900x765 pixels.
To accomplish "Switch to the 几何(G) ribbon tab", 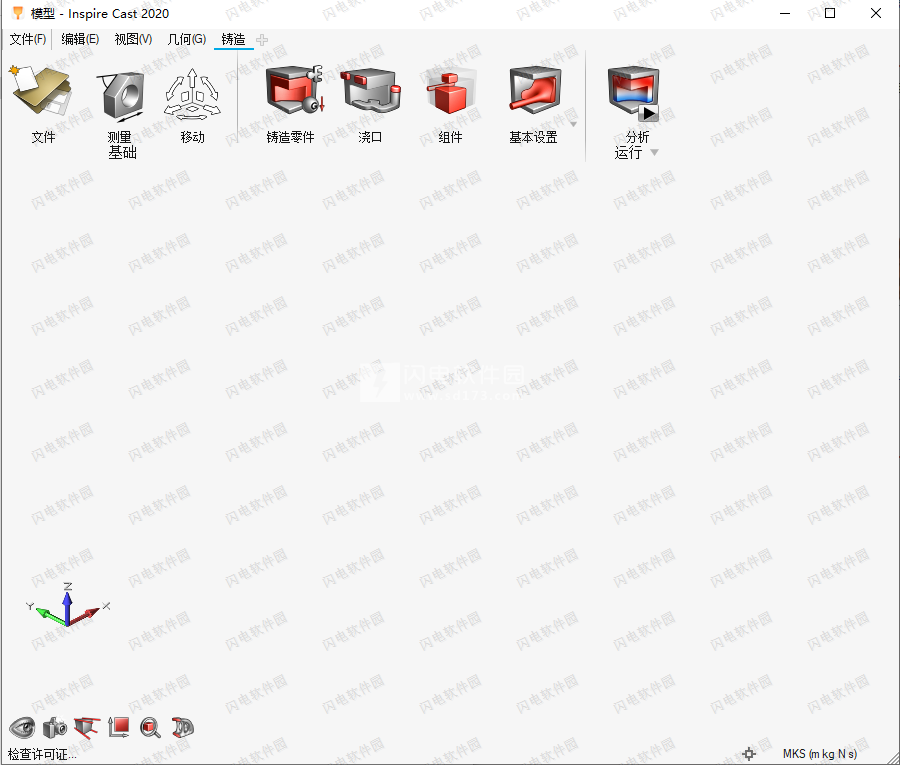I will click(x=187, y=39).
